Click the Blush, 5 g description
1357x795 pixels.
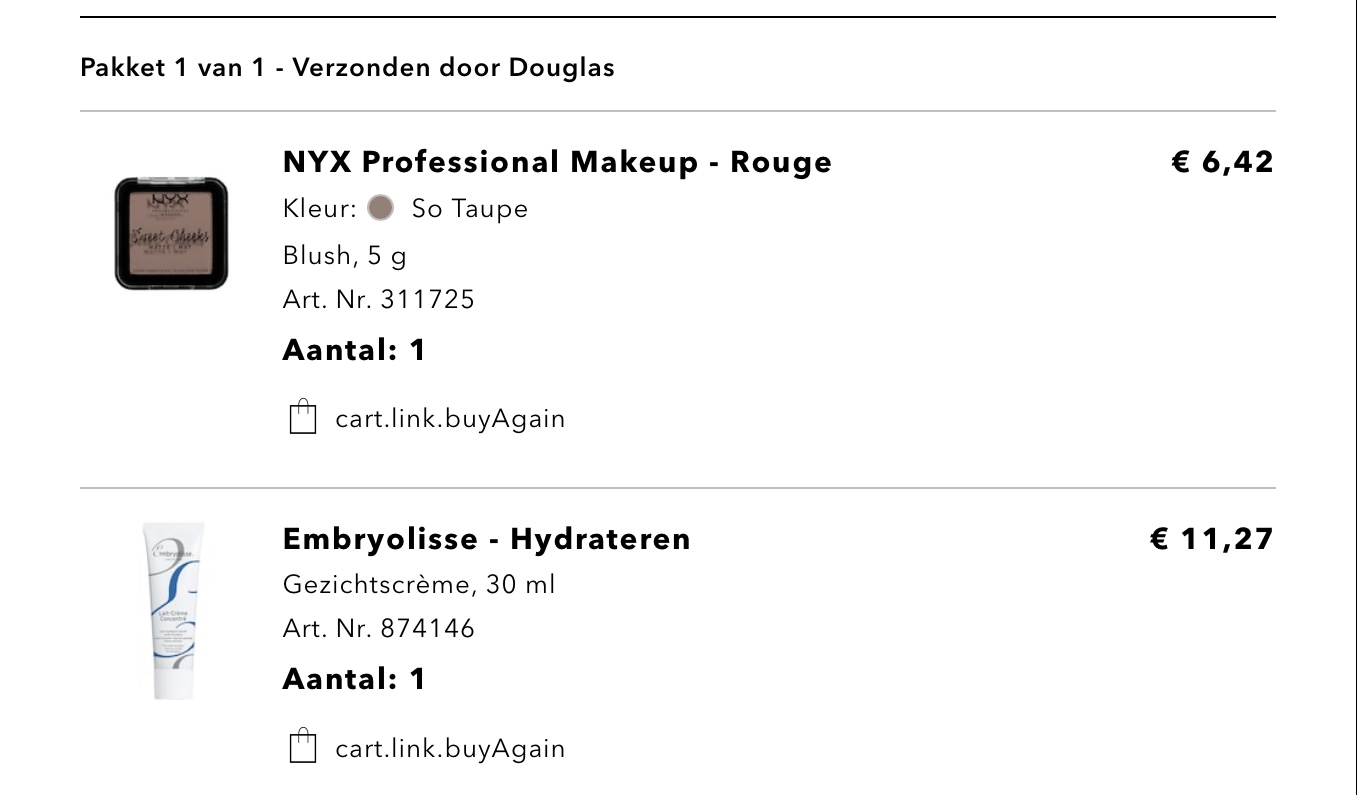coord(345,256)
